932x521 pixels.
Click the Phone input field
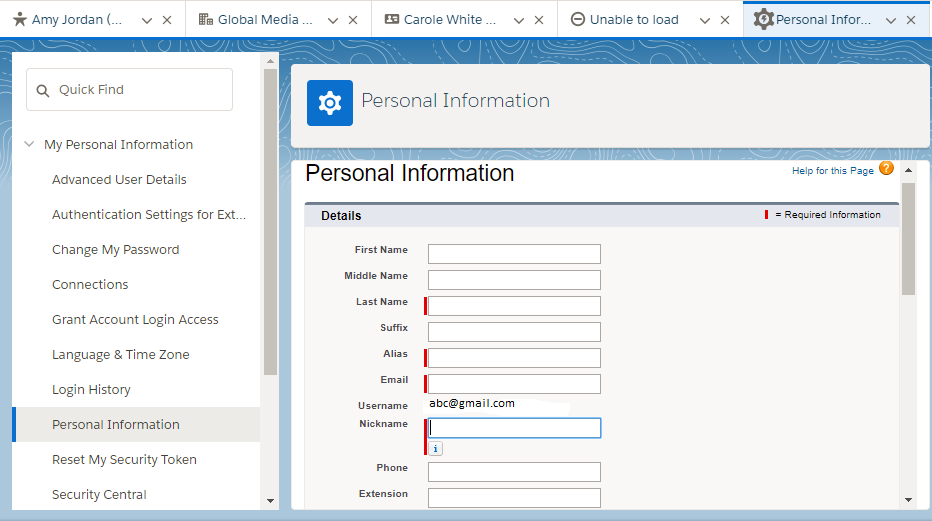tap(514, 472)
